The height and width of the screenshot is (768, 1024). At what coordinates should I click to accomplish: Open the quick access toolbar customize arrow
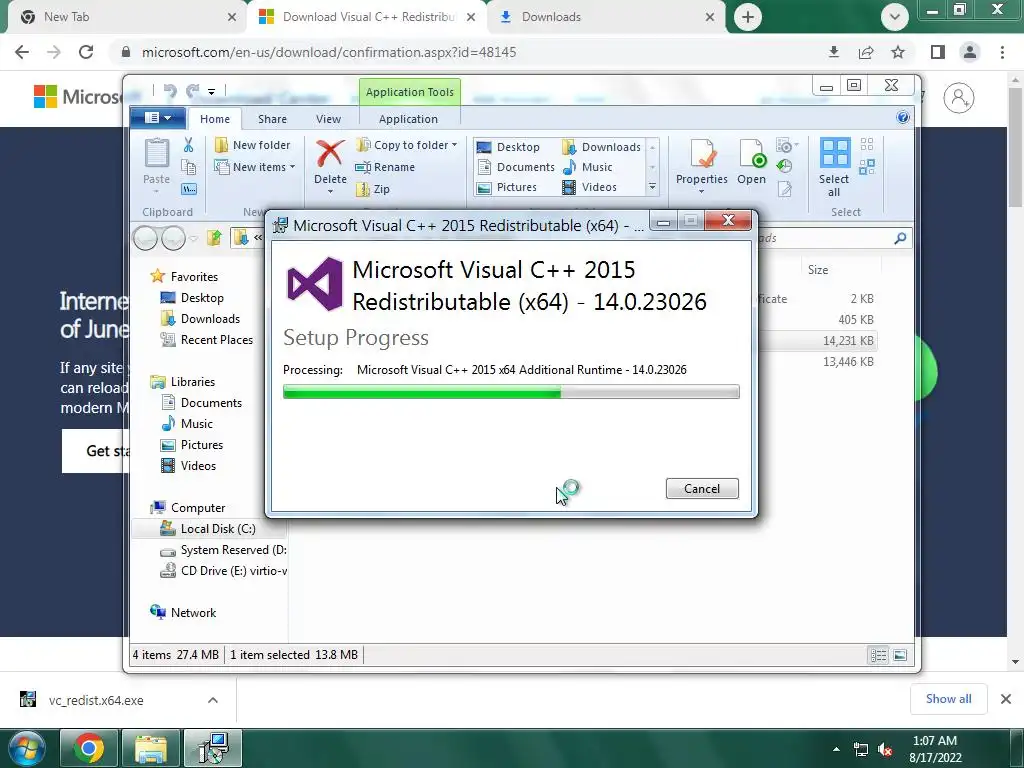point(212,92)
